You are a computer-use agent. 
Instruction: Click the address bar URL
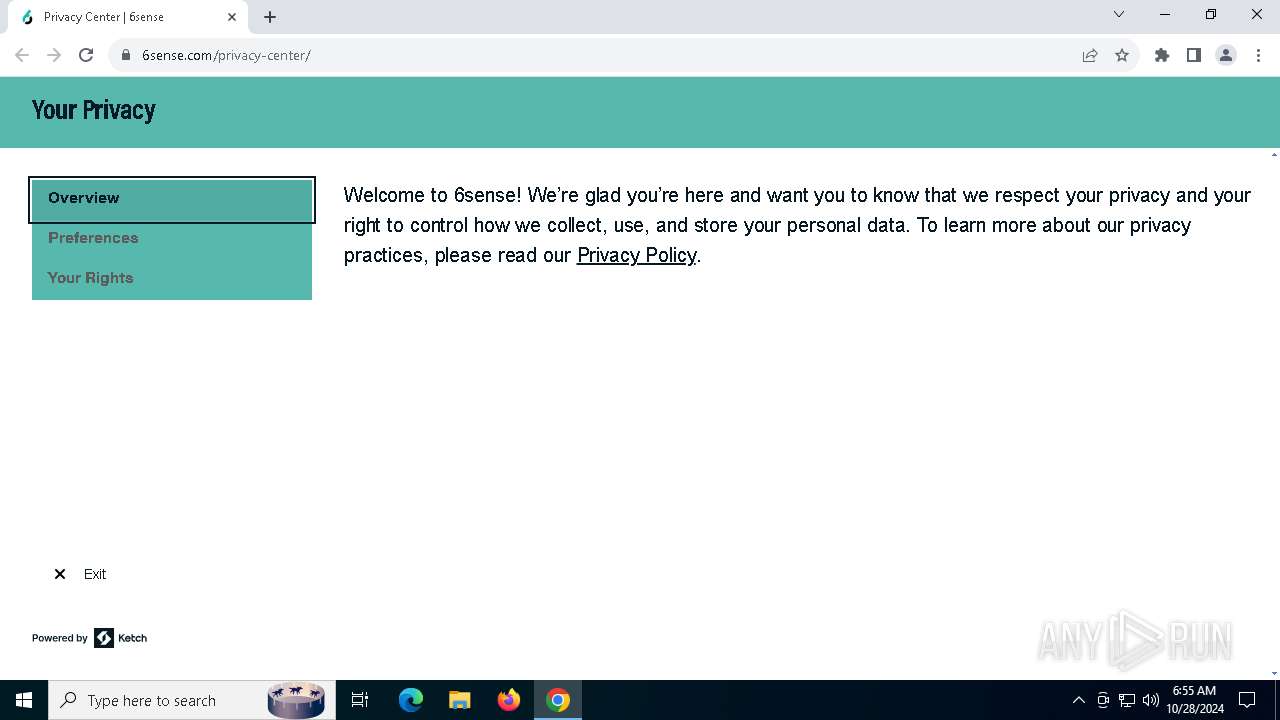pos(226,55)
